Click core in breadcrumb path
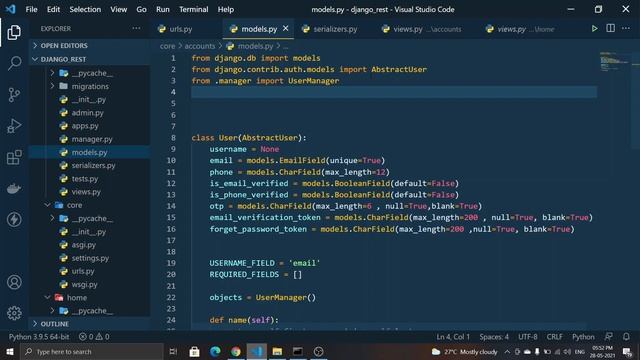 tap(167, 46)
